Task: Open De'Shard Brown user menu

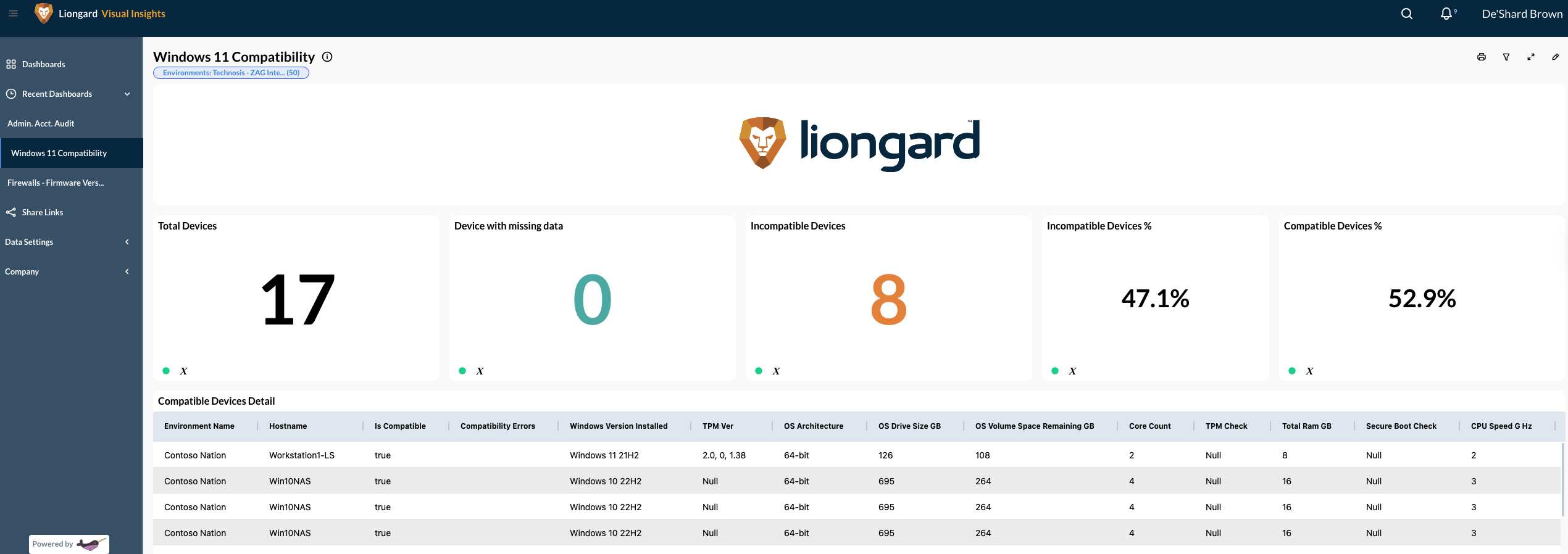Action: pos(1522,14)
